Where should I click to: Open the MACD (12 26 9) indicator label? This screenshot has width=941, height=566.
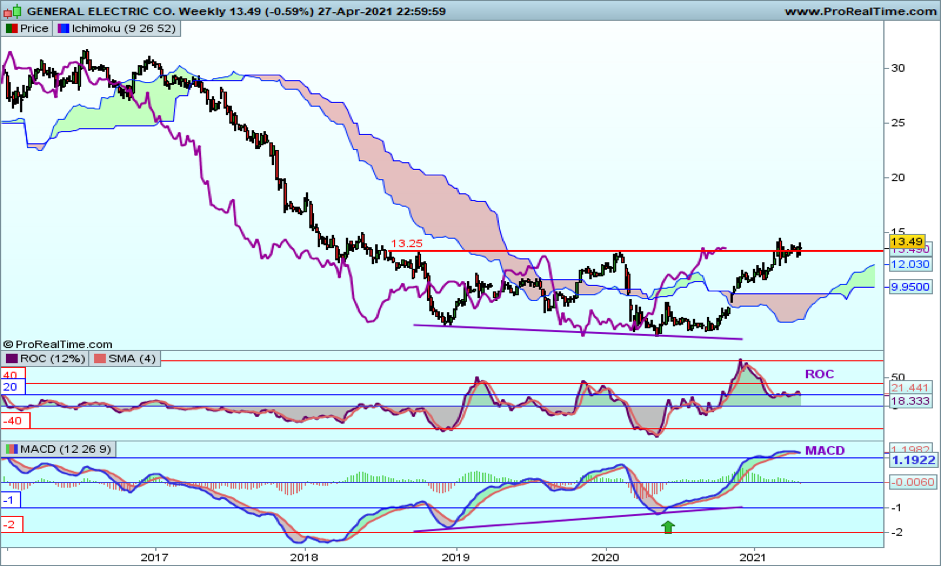coord(59,449)
